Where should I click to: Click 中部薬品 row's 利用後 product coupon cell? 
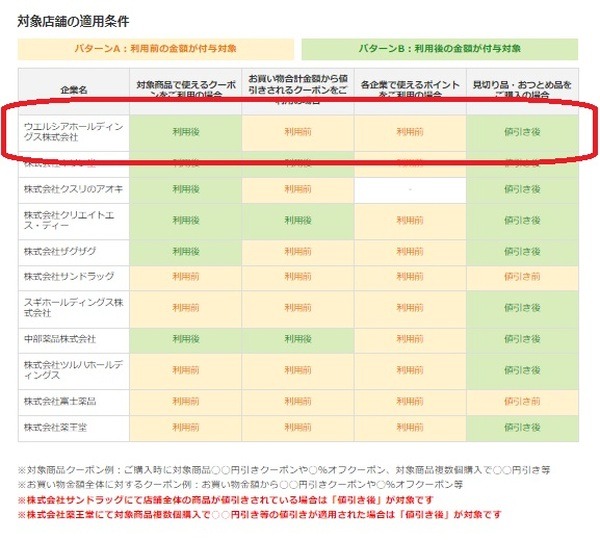pos(186,339)
